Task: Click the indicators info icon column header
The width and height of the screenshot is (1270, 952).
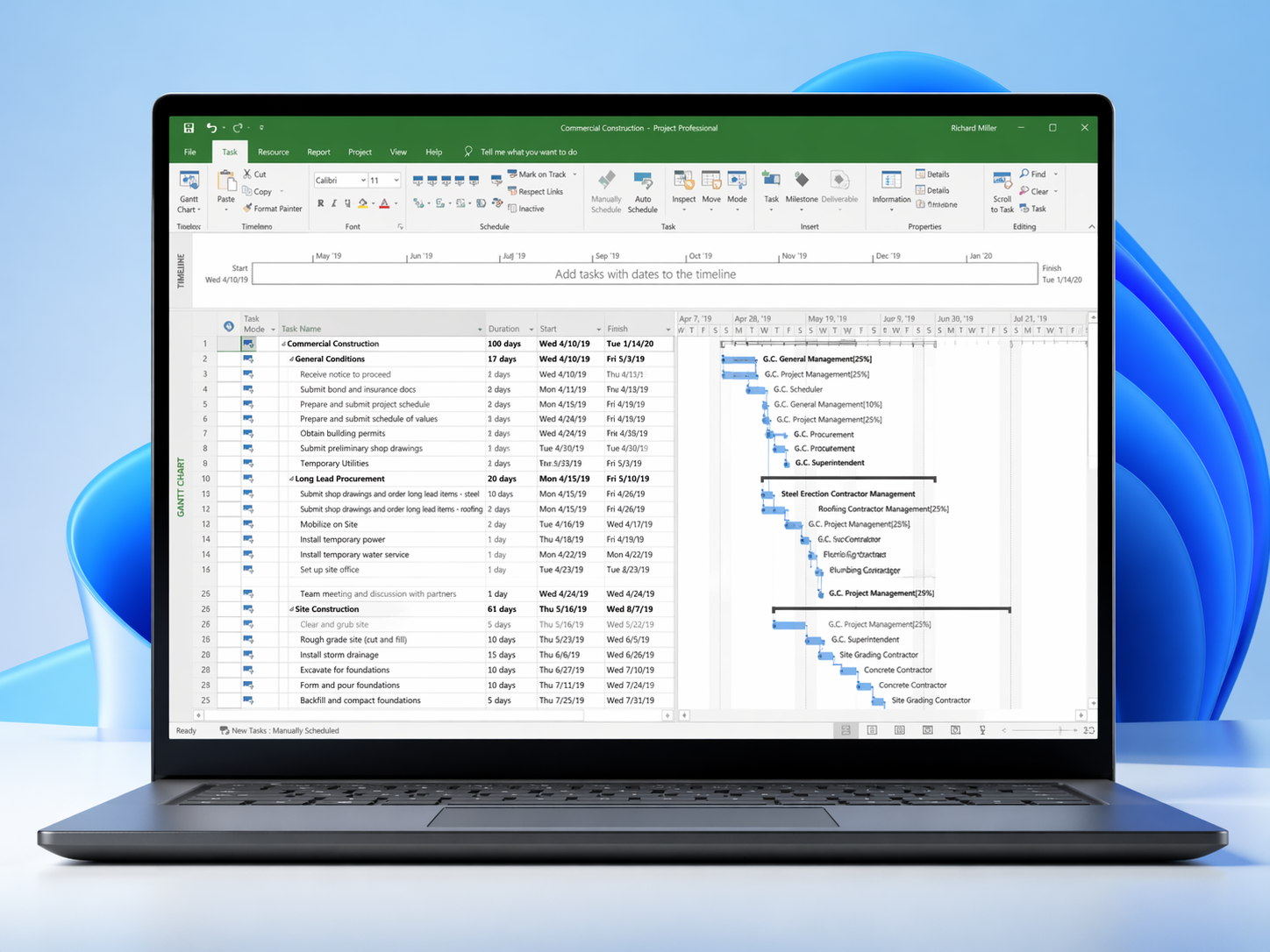Action: (229, 326)
